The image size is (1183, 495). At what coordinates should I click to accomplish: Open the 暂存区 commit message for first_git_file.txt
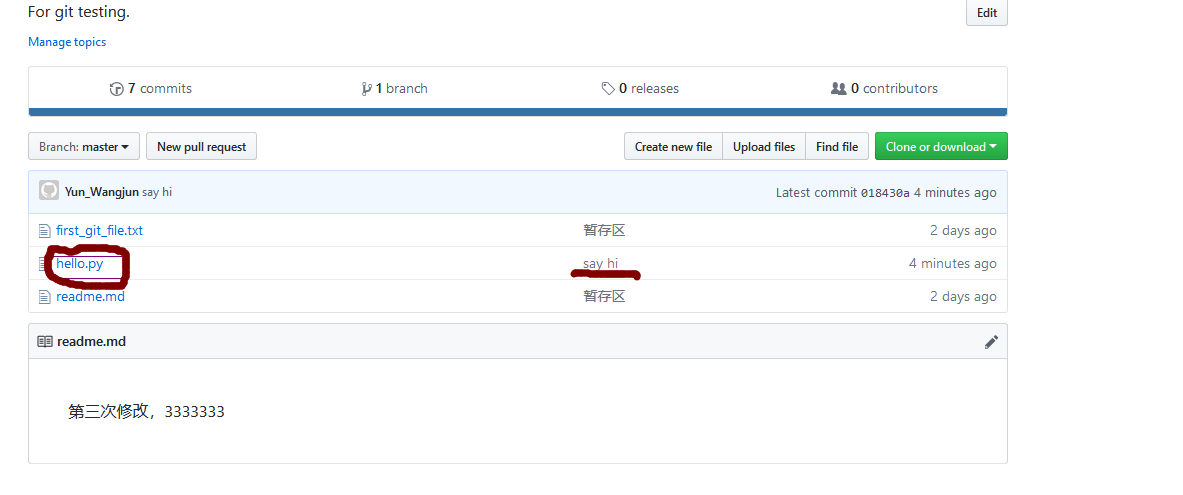click(604, 231)
